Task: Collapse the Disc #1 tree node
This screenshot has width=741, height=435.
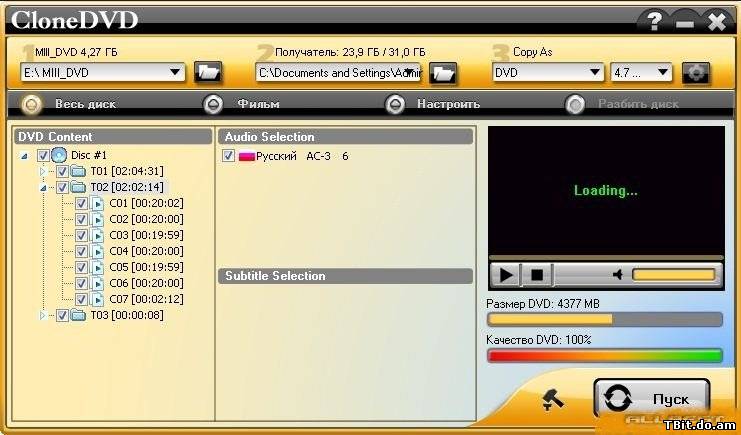Action: coord(24,156)
